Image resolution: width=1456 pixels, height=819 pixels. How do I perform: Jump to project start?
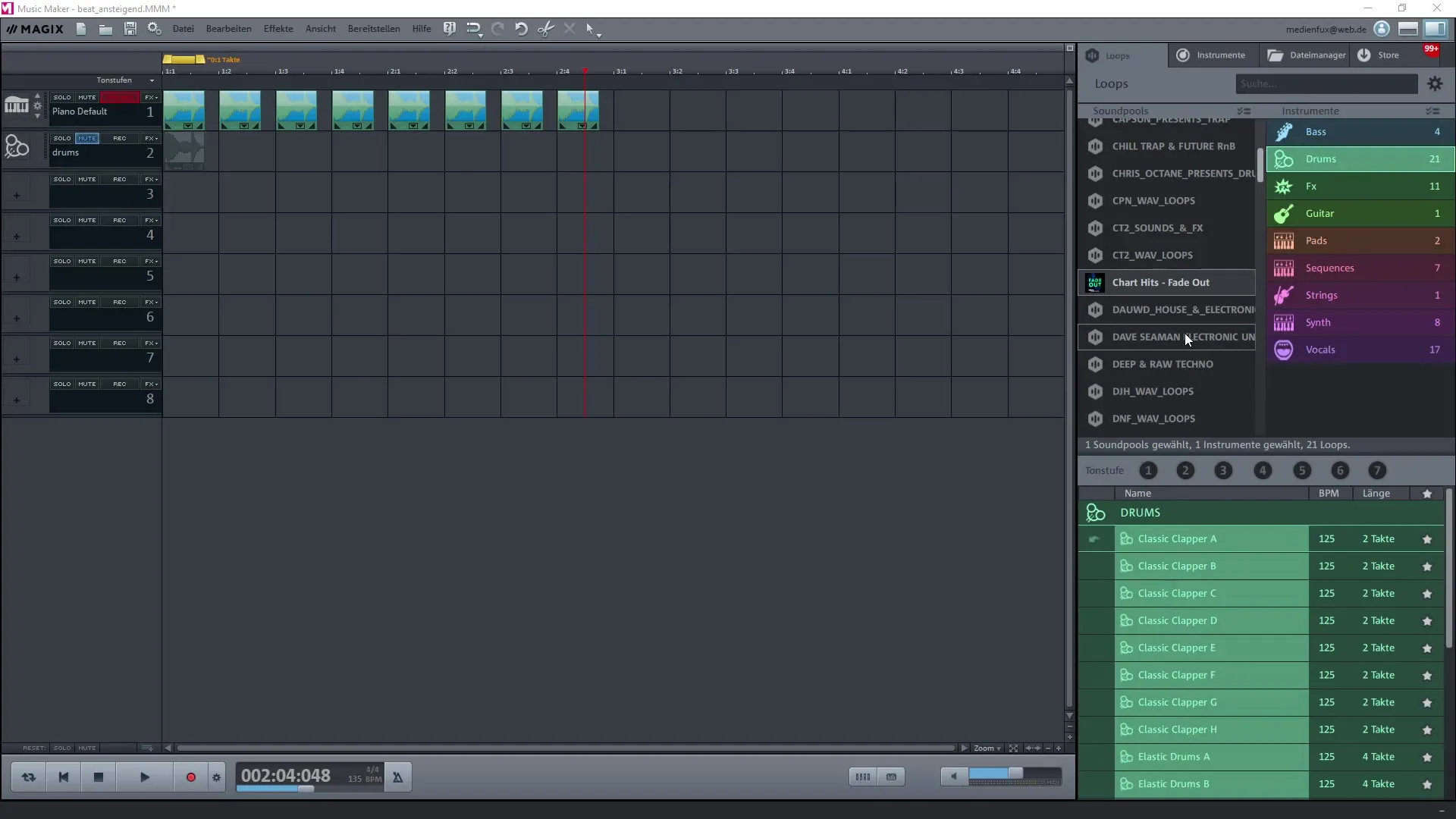click(64, 777)
